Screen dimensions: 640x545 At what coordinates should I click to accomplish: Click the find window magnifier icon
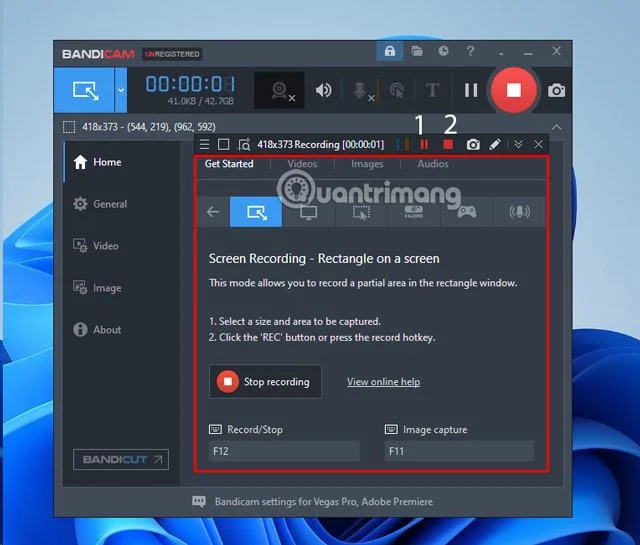[244, 145]
